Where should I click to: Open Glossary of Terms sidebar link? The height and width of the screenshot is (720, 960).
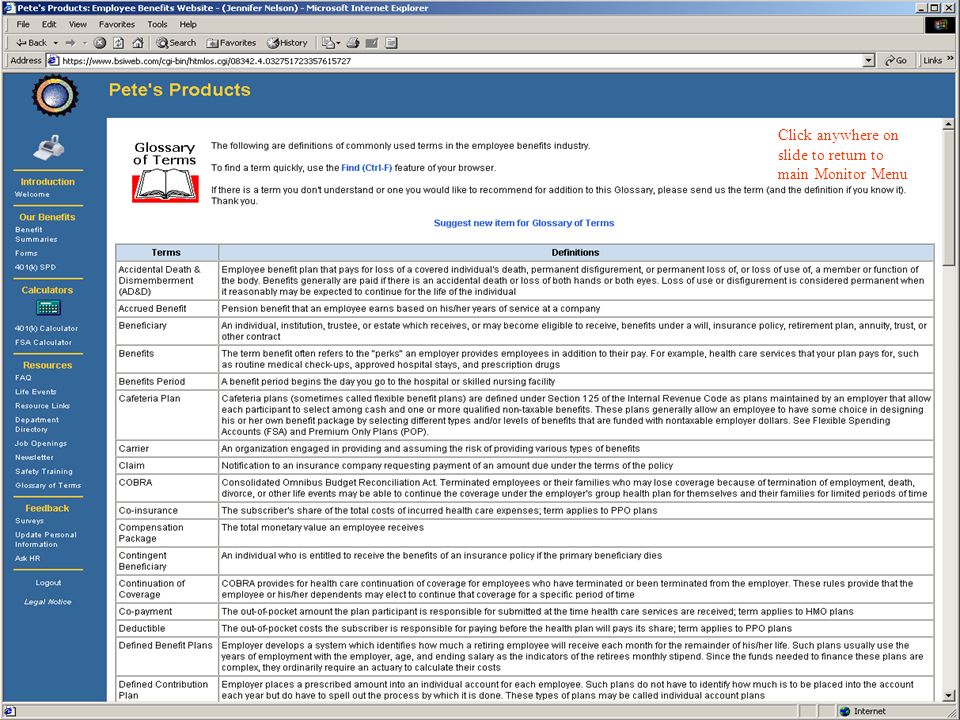click(x=48, y=486)
